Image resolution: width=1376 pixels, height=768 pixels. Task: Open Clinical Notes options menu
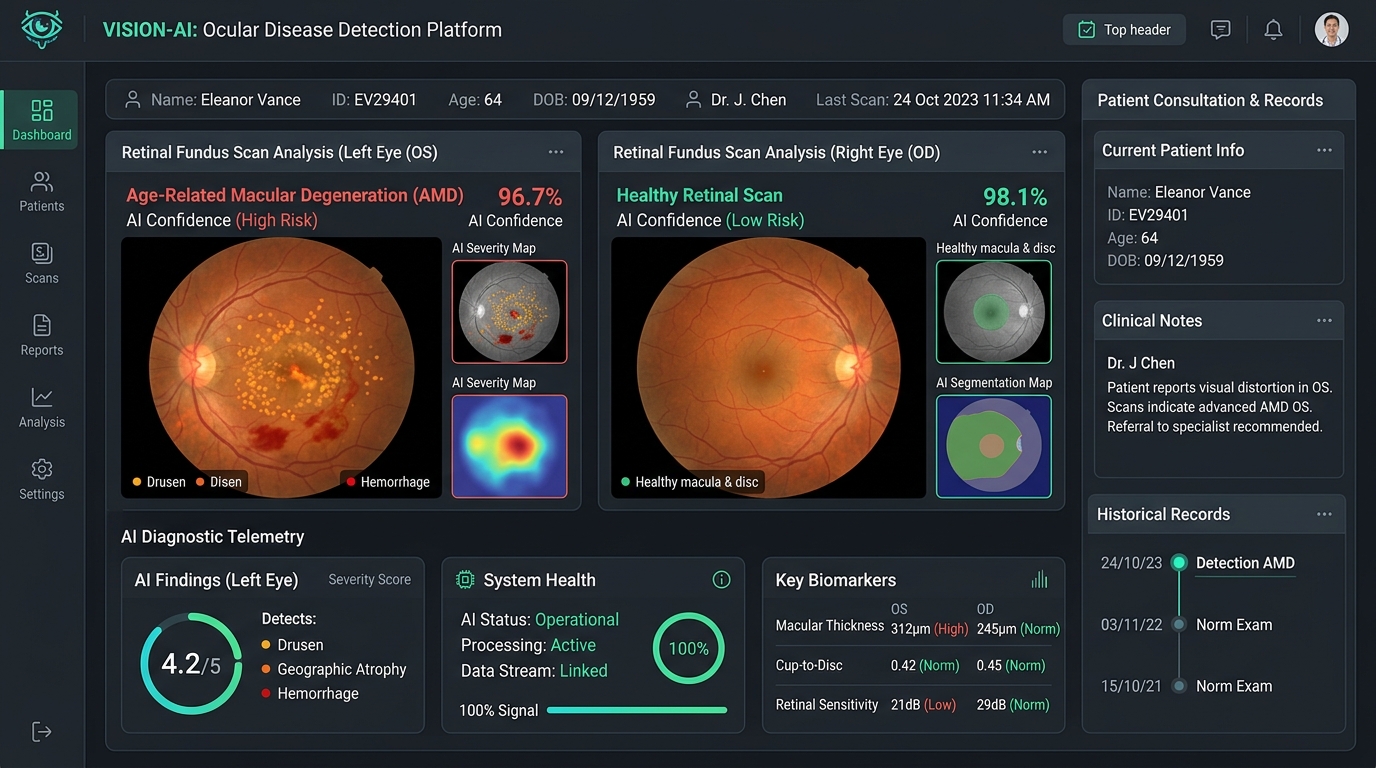tap(1324, 321)
